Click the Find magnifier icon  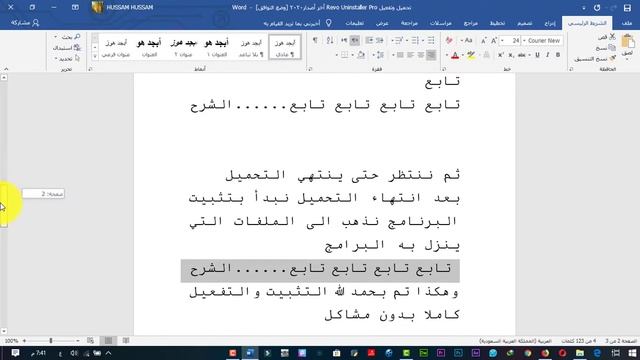(77, 37)
